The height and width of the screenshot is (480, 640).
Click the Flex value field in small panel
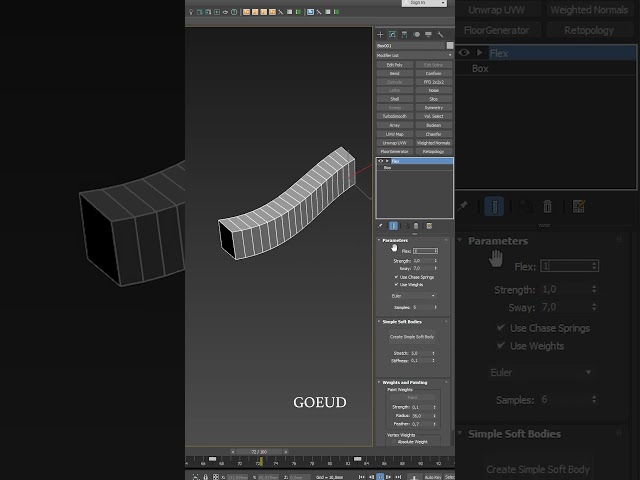(423, 251)
